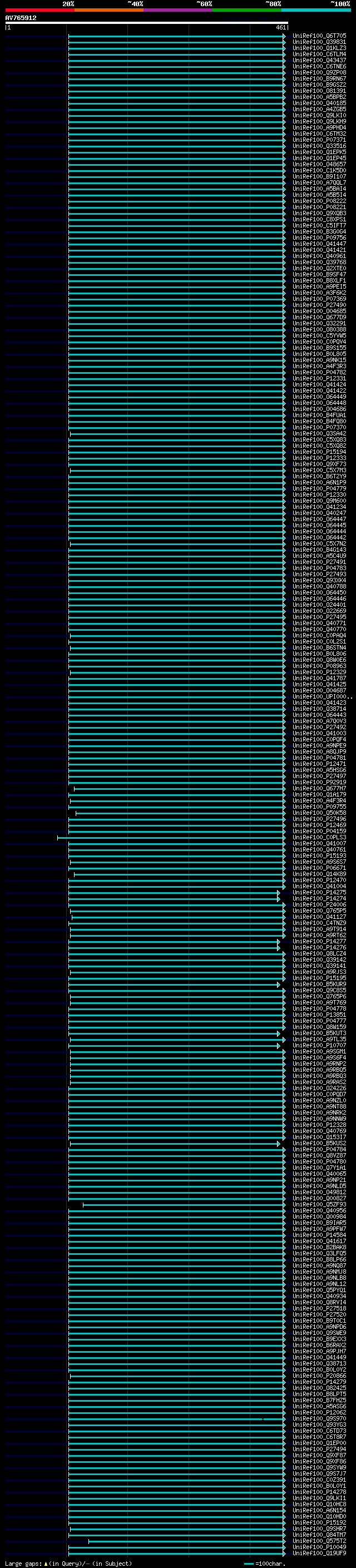The image size is (356, 1568).
Task: Click hit label UniRef100_Q41447
Action: (x=319, y=244)
